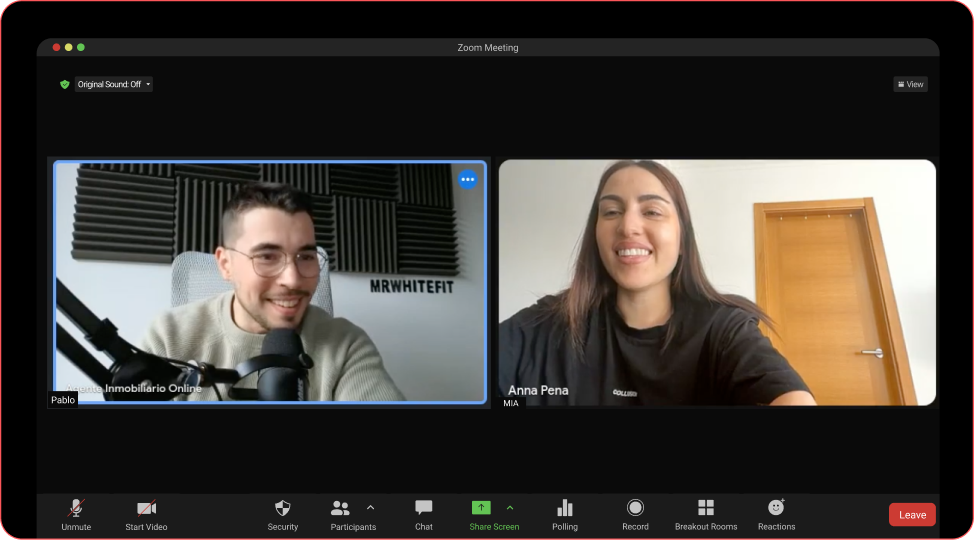
Task: Select Anna Pena's video tile
Action: coord(717,282)
